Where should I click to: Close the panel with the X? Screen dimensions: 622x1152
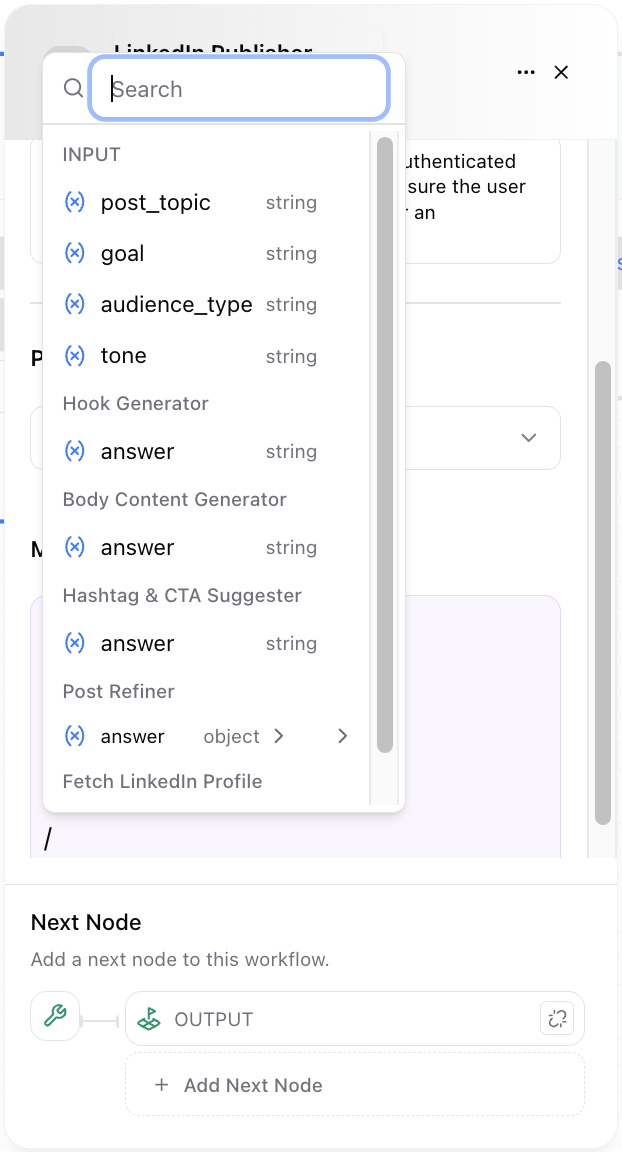tap(561, 72)
